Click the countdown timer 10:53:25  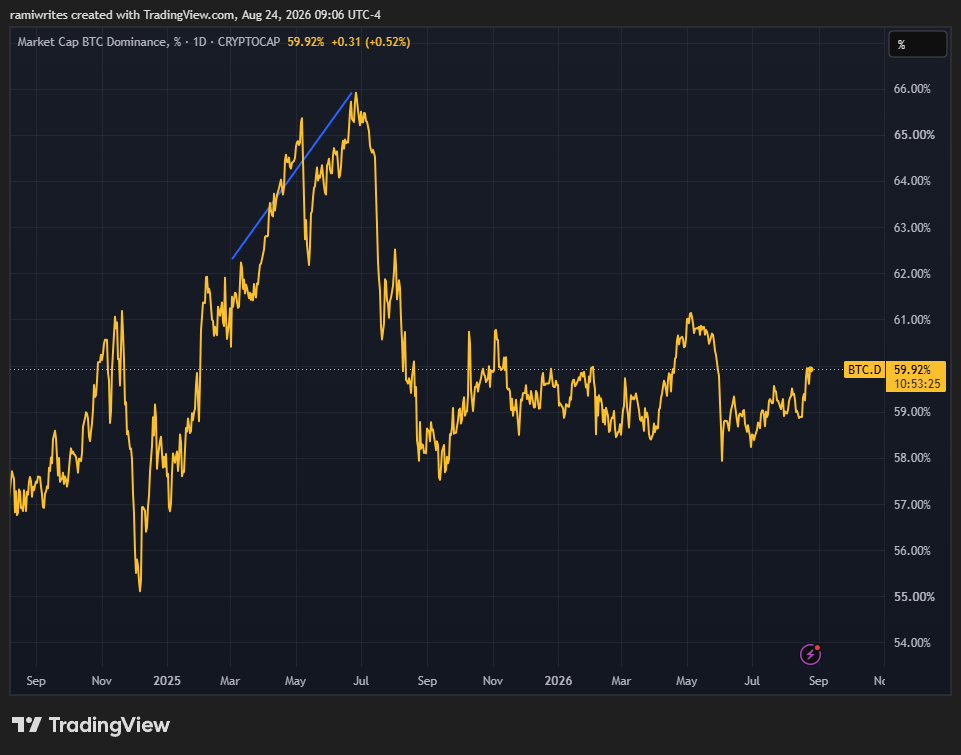pyautogui.click(x=916, y=384)
